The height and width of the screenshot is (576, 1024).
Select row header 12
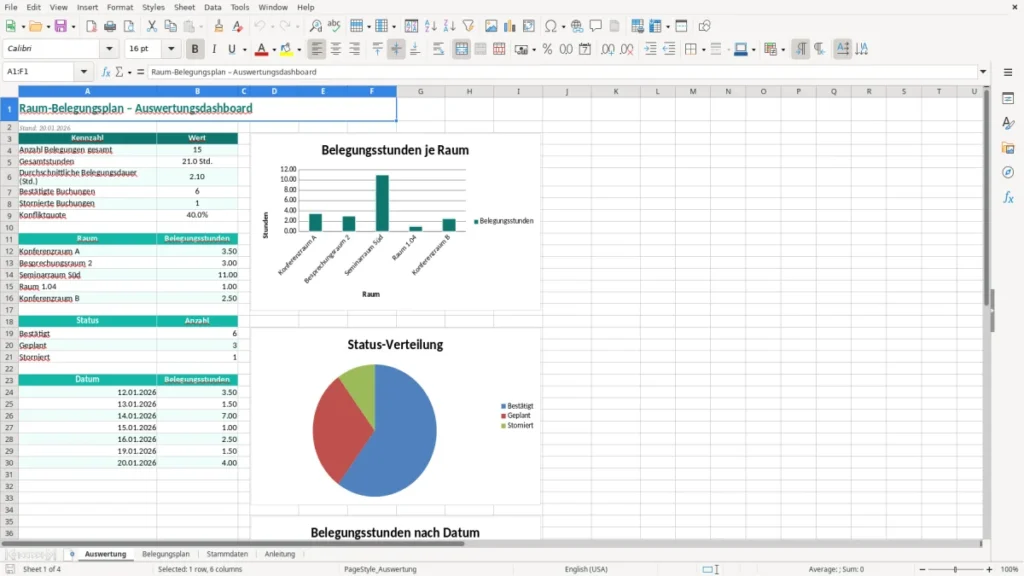click(x=9, y=251)
